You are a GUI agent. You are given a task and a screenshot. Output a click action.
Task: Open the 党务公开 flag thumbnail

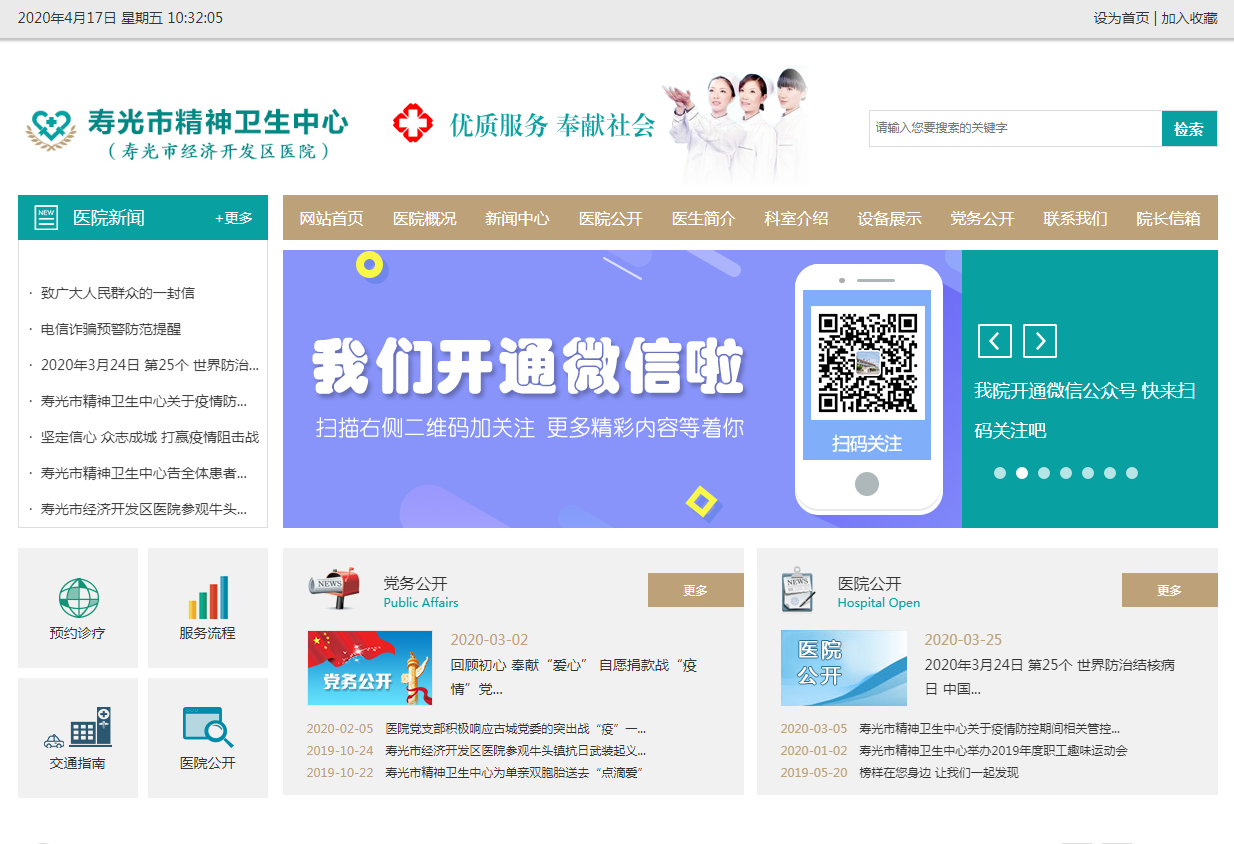coord(370,668)
